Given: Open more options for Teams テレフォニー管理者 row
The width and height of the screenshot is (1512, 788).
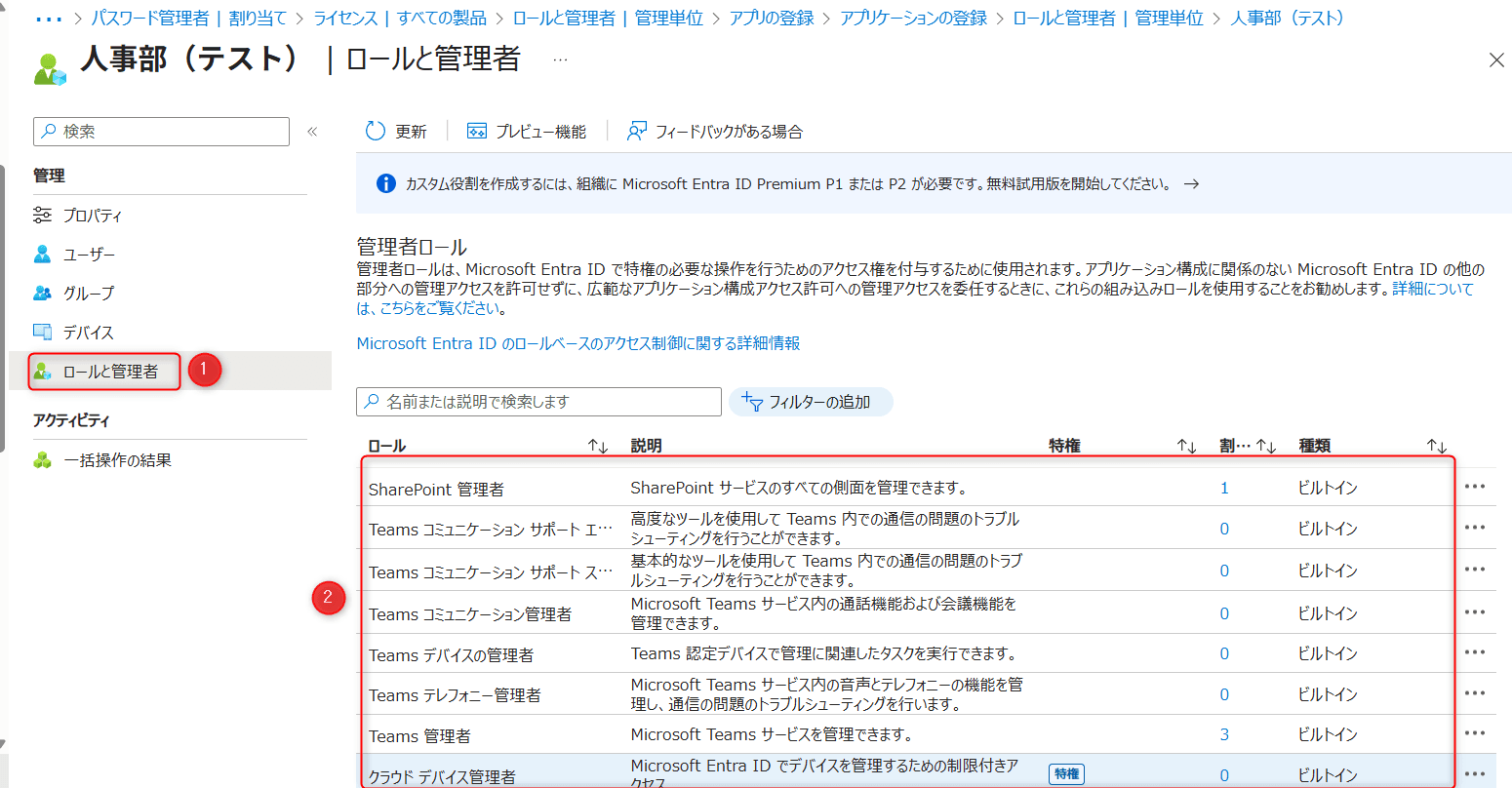Looking at the screenshot, I should pos(1475,693).
